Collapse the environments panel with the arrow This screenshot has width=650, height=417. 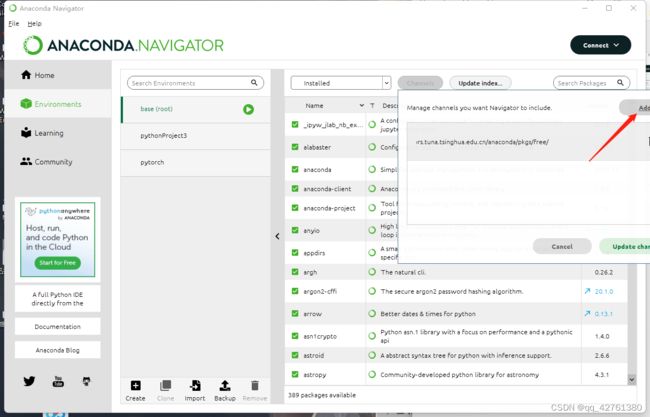(x=277, y=236)
